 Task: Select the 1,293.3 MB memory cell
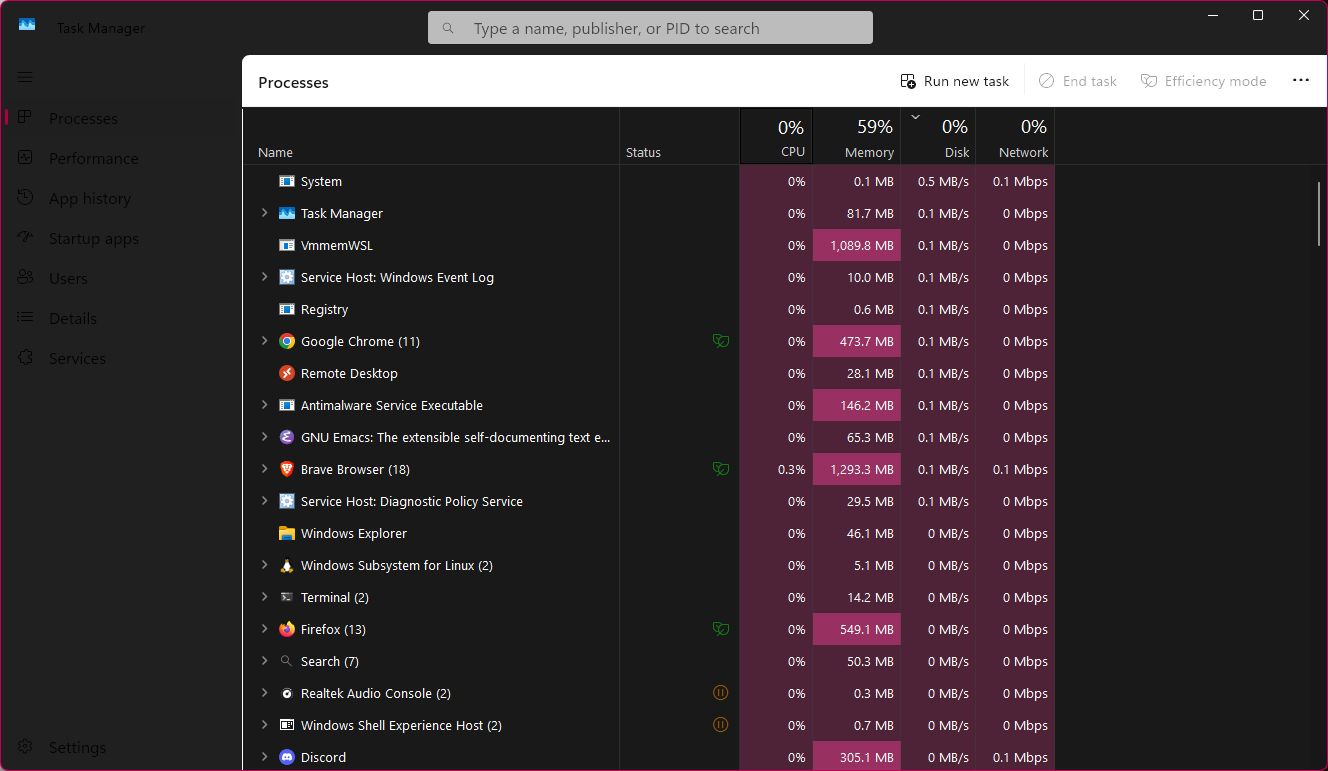[857, 469]
